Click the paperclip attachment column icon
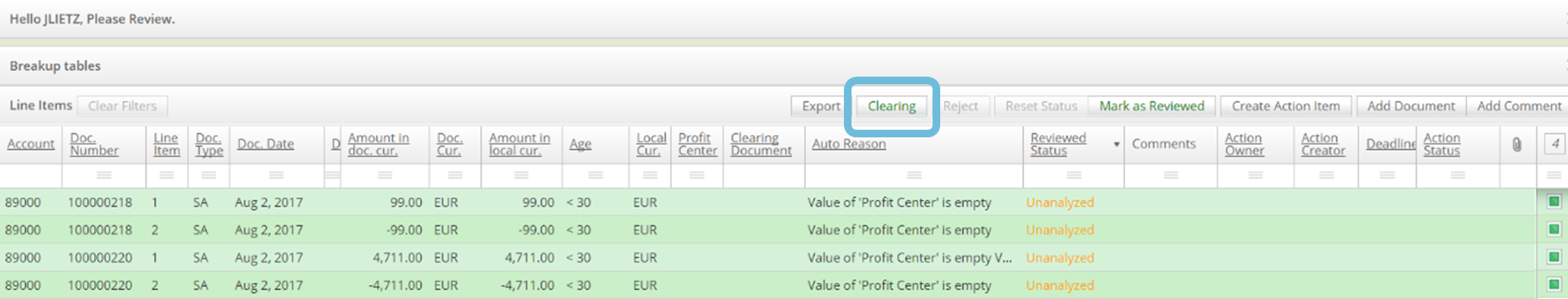Viewport: 1568px width, 299px height. [1516, 144]
